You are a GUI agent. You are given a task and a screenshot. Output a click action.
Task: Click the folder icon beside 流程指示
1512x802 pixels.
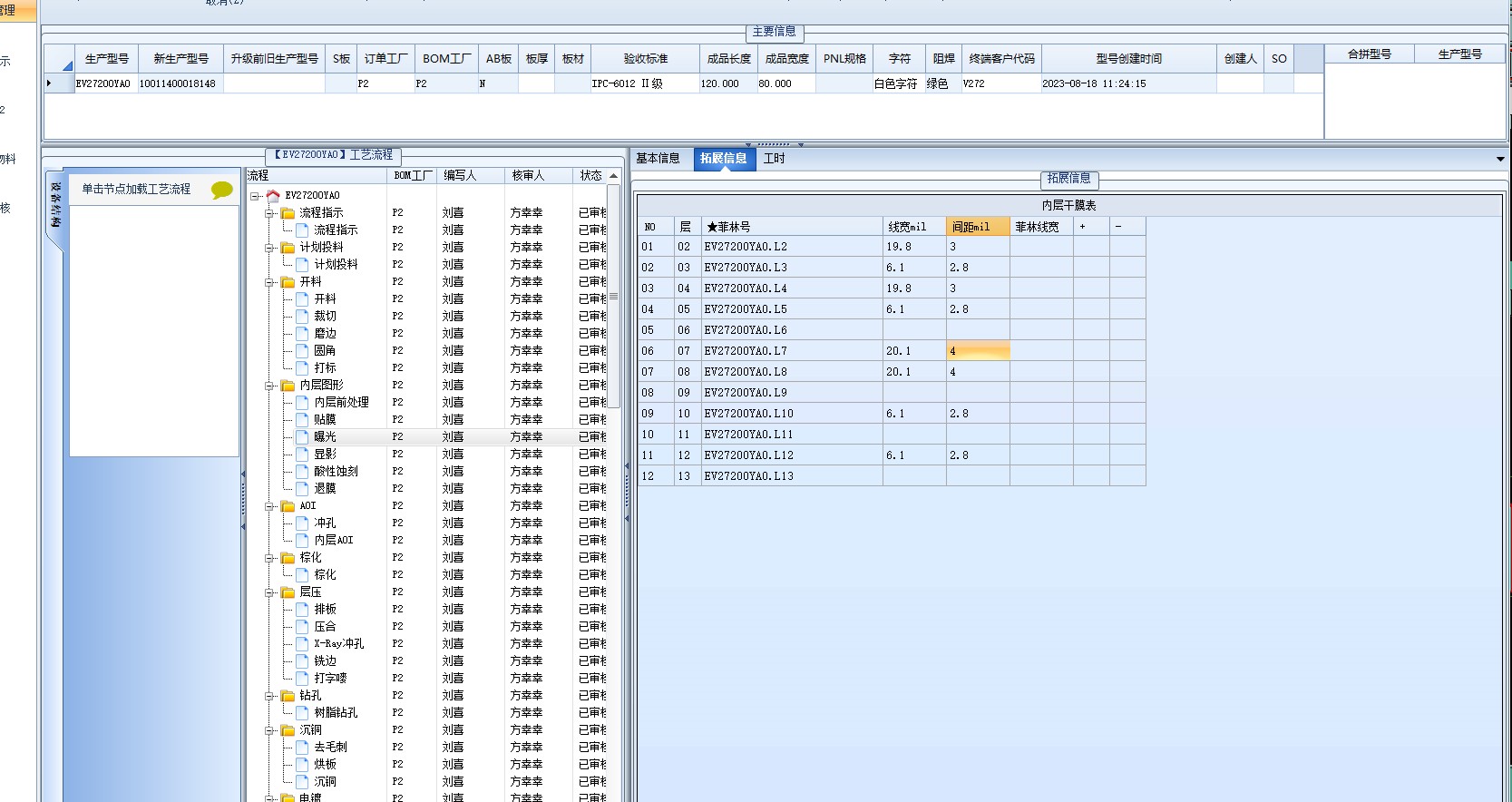pyautogui.click(x=288, y=212)
